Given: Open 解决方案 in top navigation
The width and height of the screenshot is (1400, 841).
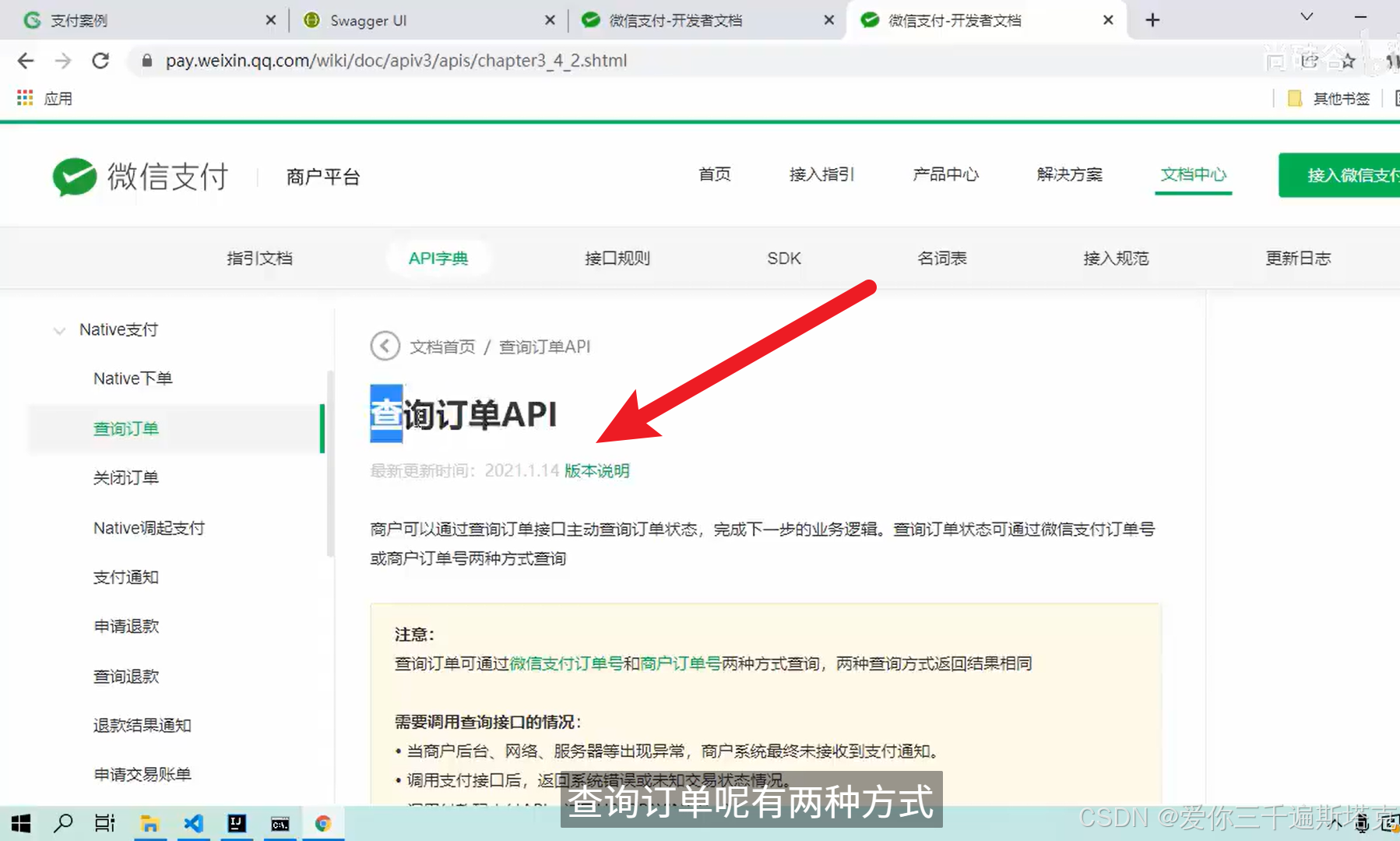Looking at the screenshot, I should pos(1069,174).
